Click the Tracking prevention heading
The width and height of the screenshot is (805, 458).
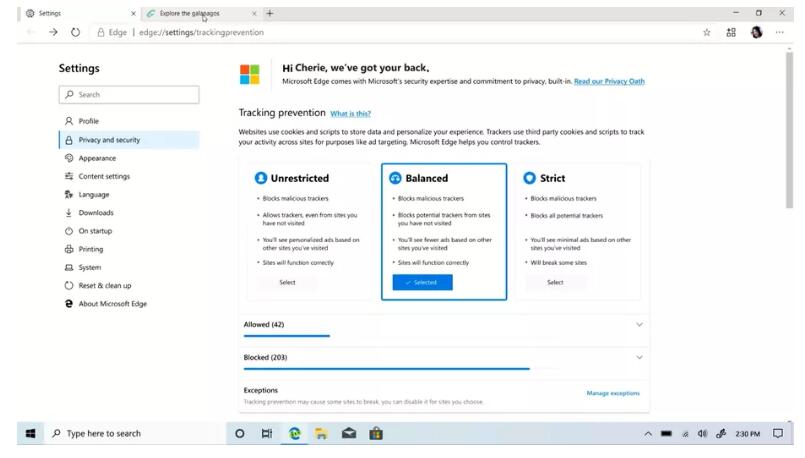pyautogui.click(x=282, y=112)
